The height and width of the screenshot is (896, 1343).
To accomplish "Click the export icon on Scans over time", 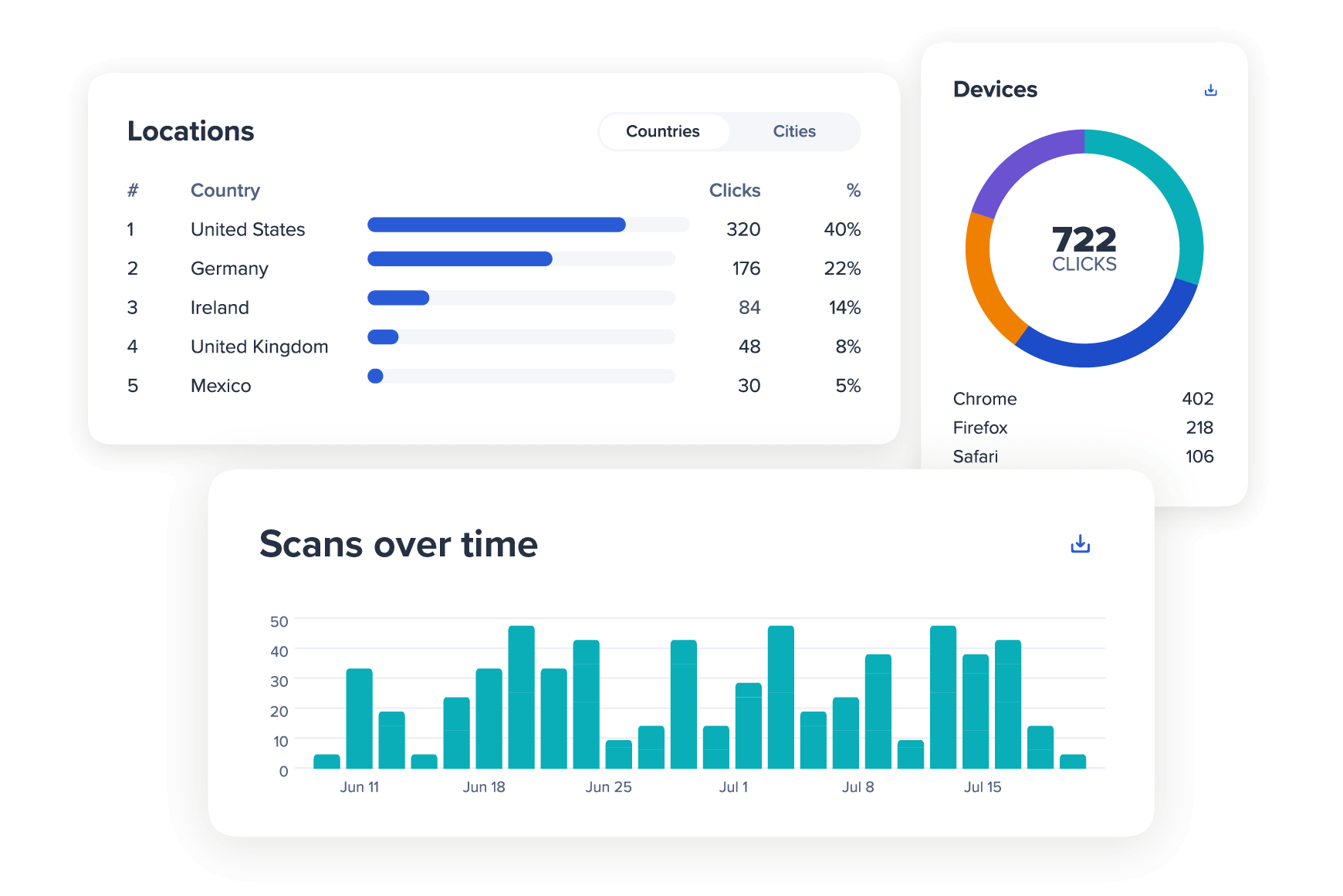I will (x=1081, y=544).
